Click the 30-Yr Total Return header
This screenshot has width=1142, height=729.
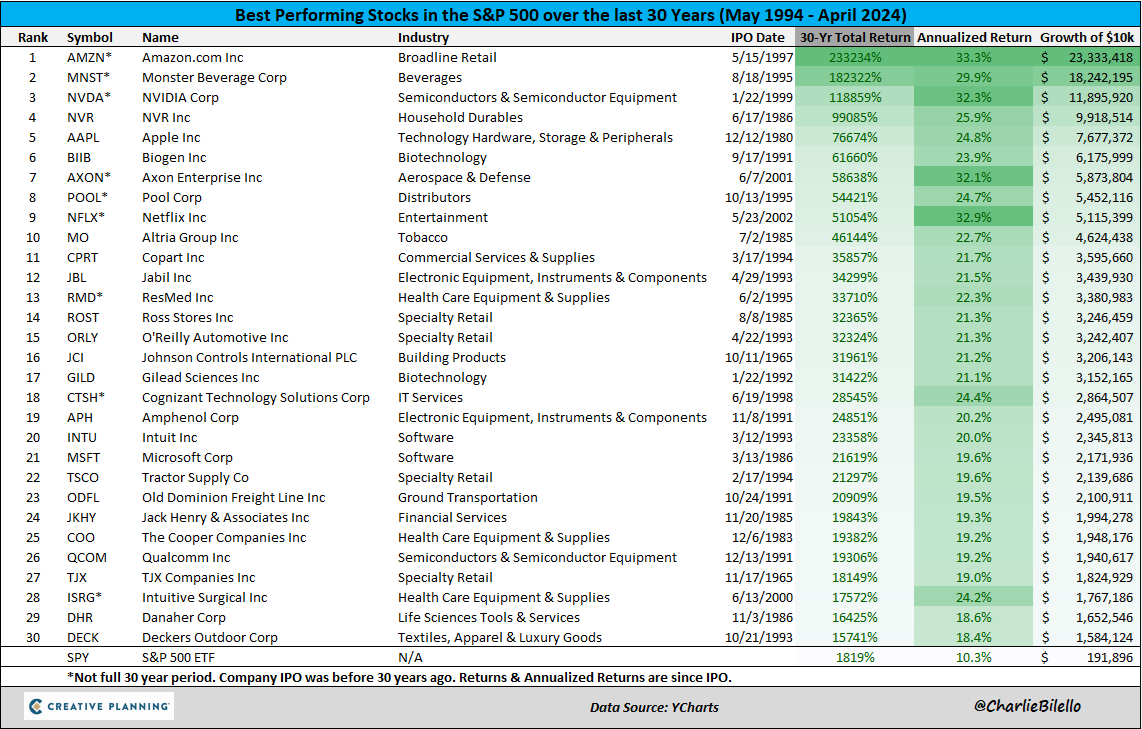(855, 37)
